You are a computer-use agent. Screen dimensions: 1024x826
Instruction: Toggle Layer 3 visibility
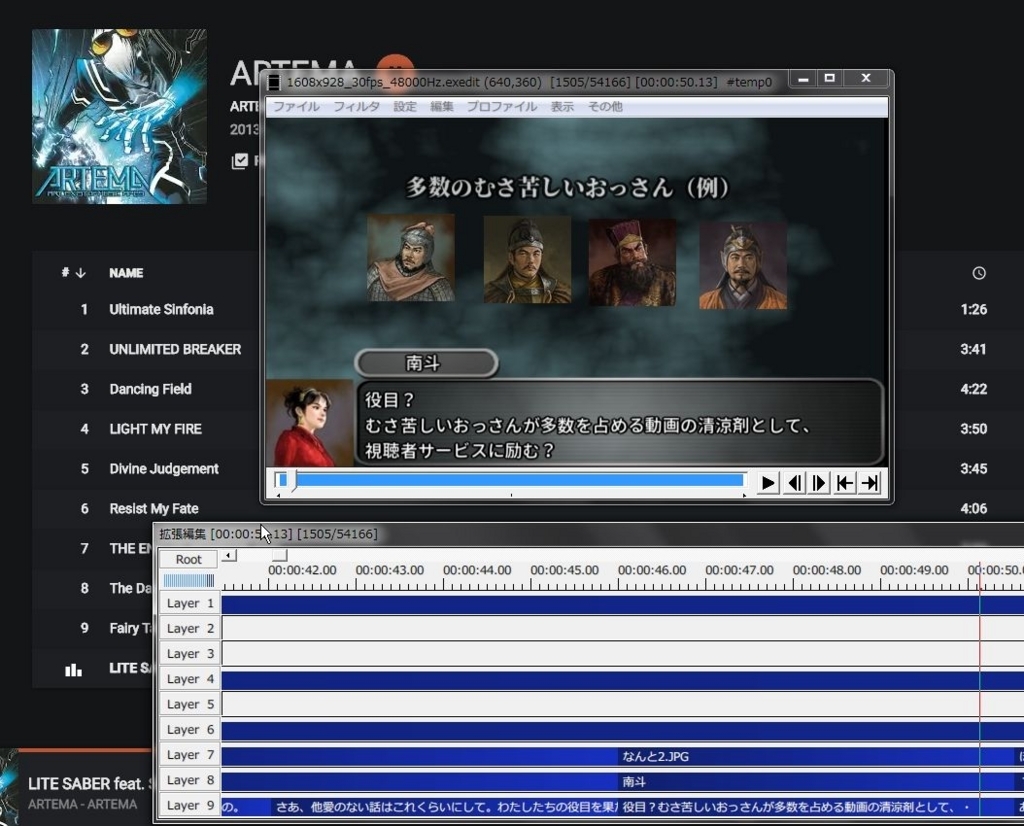(189, 654)
